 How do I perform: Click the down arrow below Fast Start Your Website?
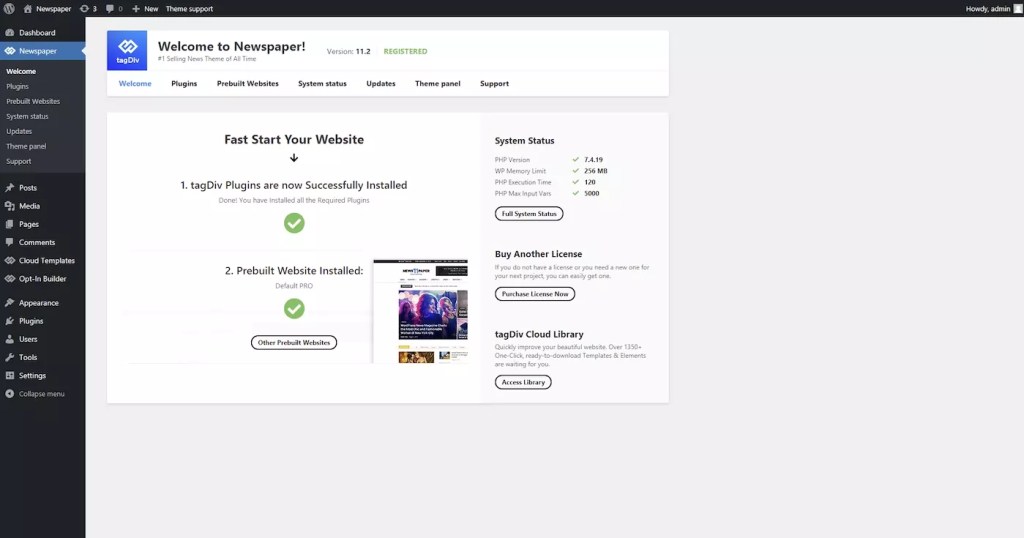[294, 158]
